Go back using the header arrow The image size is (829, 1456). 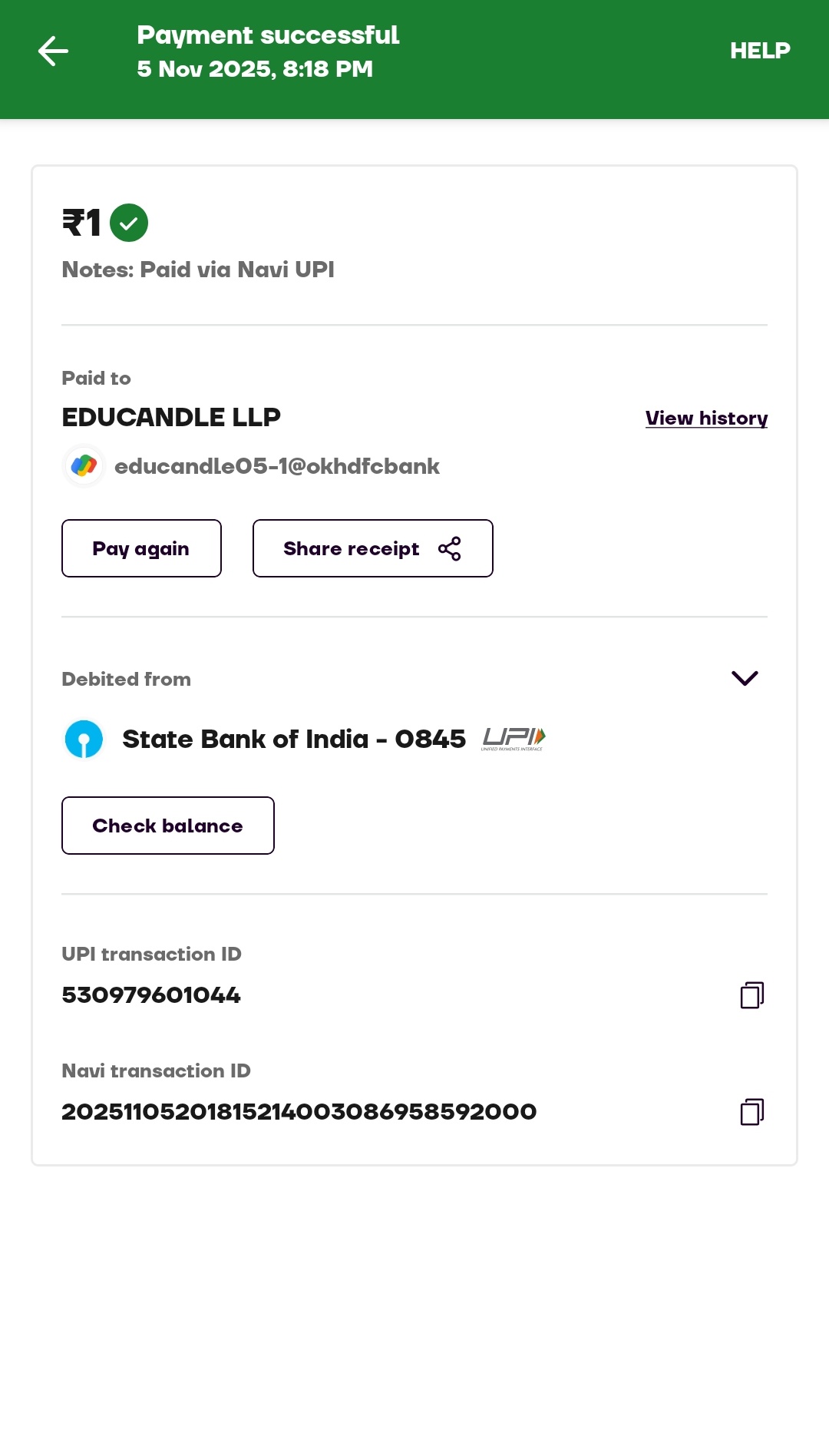[53, 51]
